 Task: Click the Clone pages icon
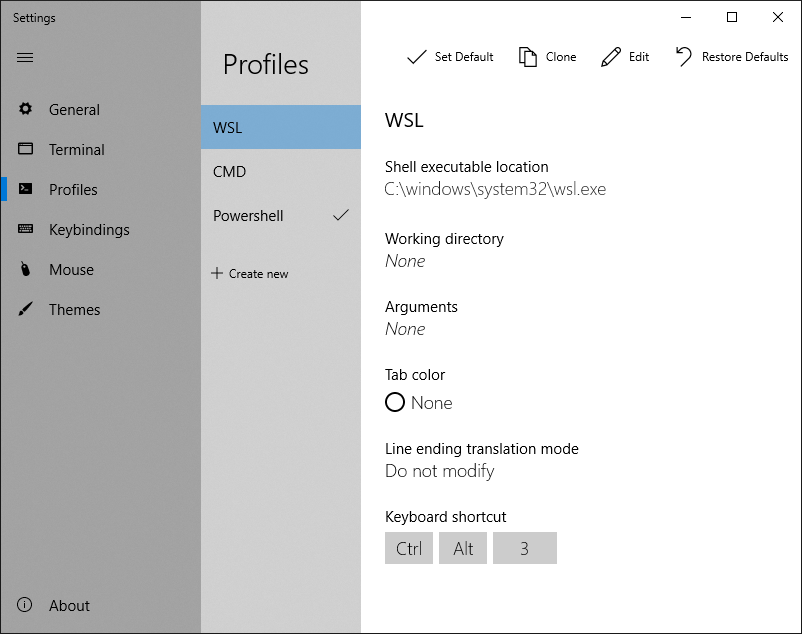tap(527, 57)
